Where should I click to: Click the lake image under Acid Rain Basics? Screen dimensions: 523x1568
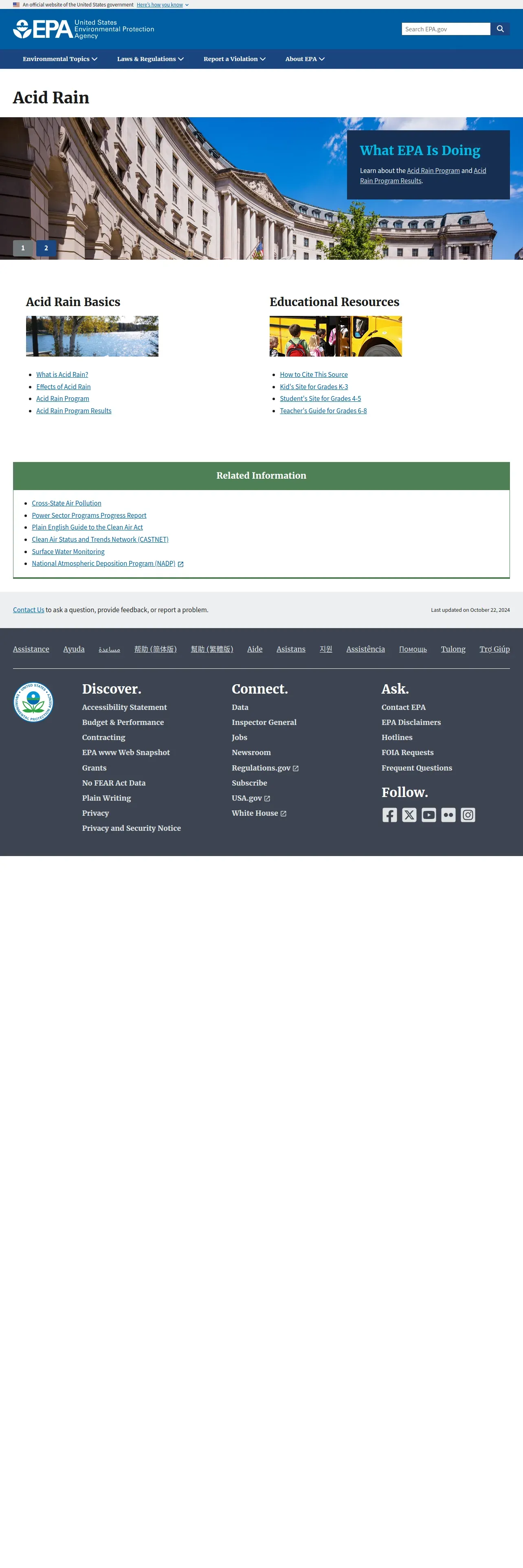92,336
